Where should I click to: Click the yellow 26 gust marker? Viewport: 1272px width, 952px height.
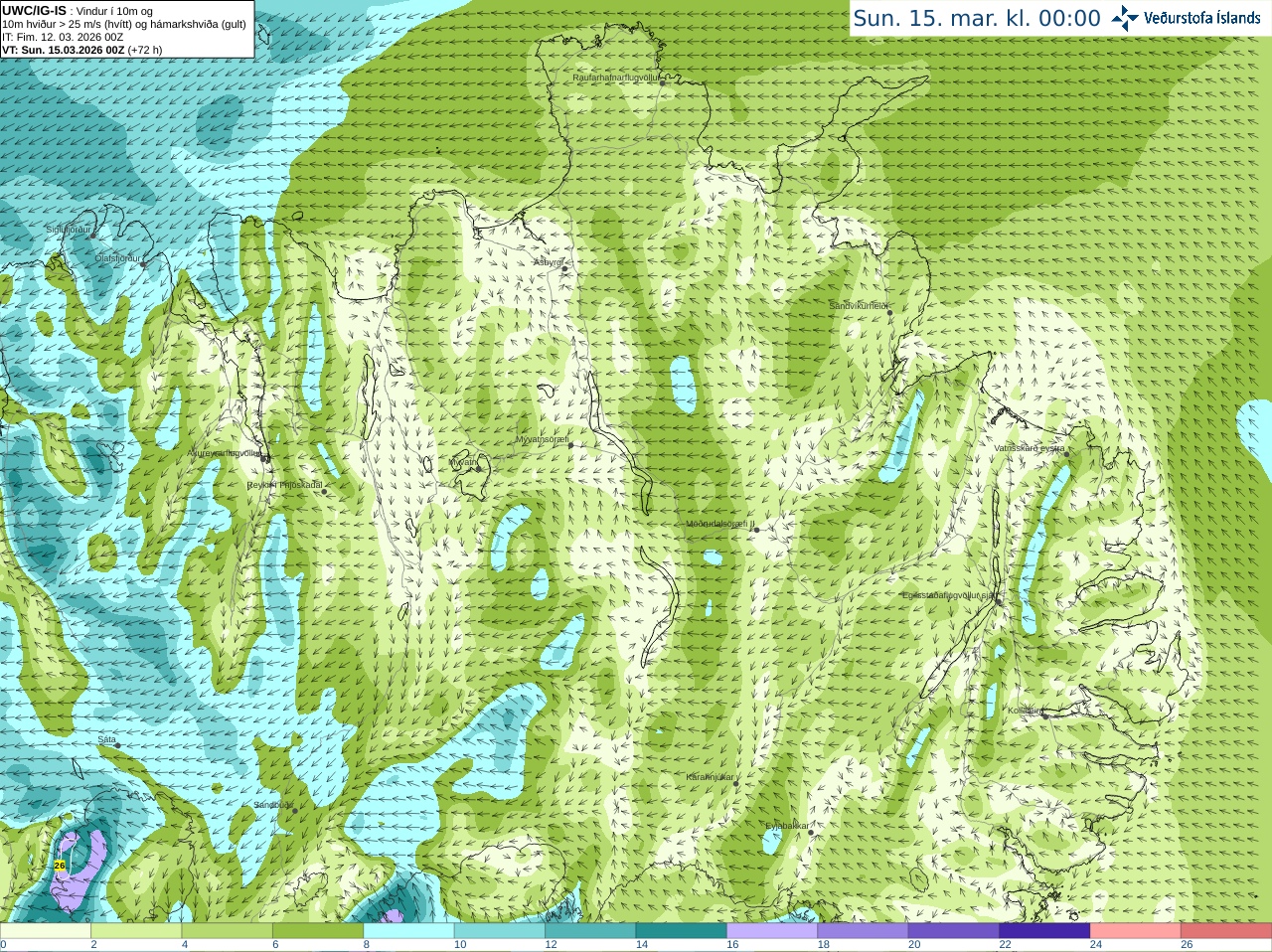coord(60,866)
